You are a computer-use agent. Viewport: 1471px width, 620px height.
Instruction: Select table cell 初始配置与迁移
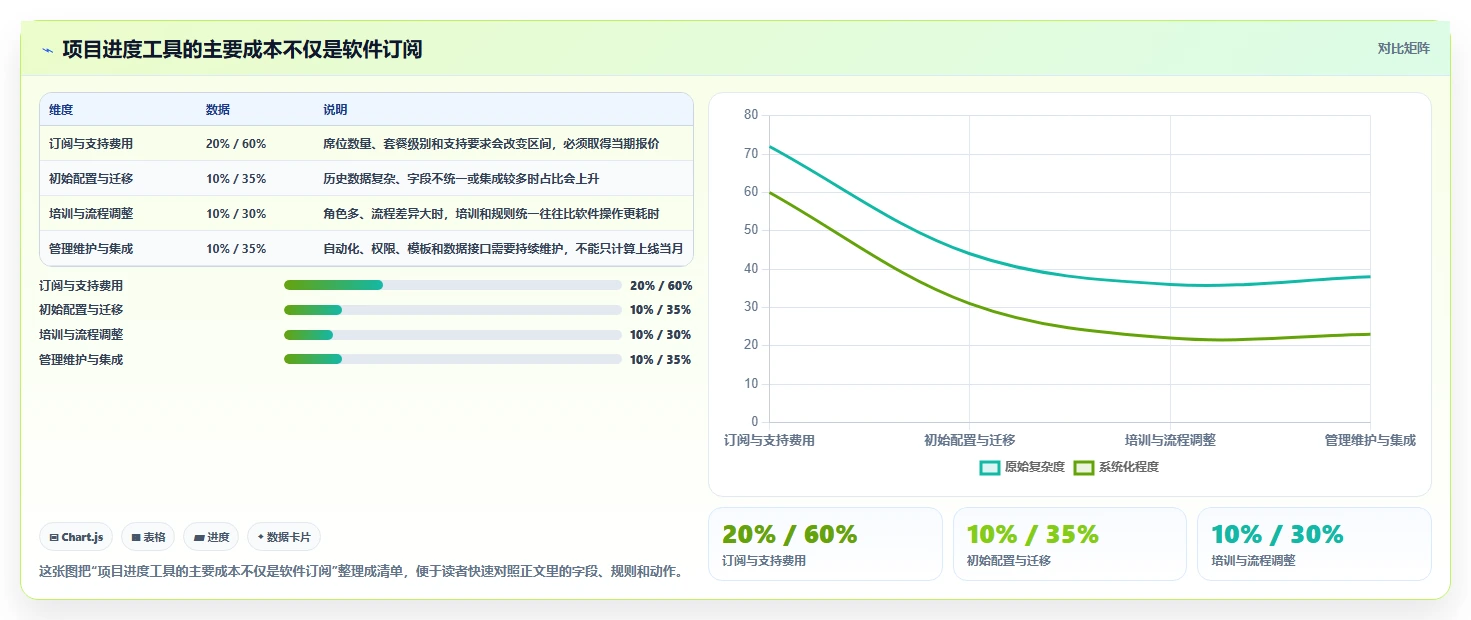[91, 179]
